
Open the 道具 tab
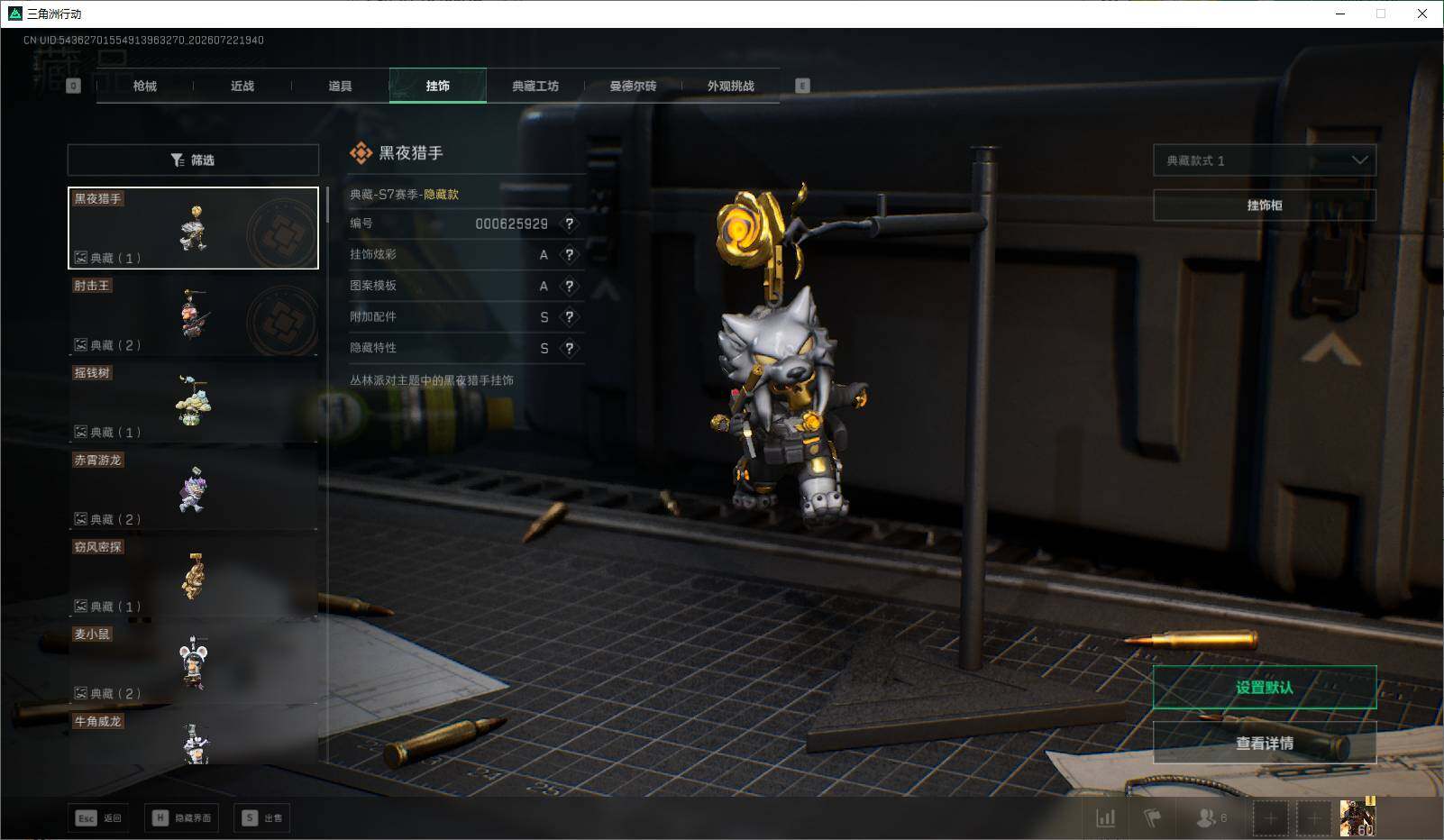[340, 86]
